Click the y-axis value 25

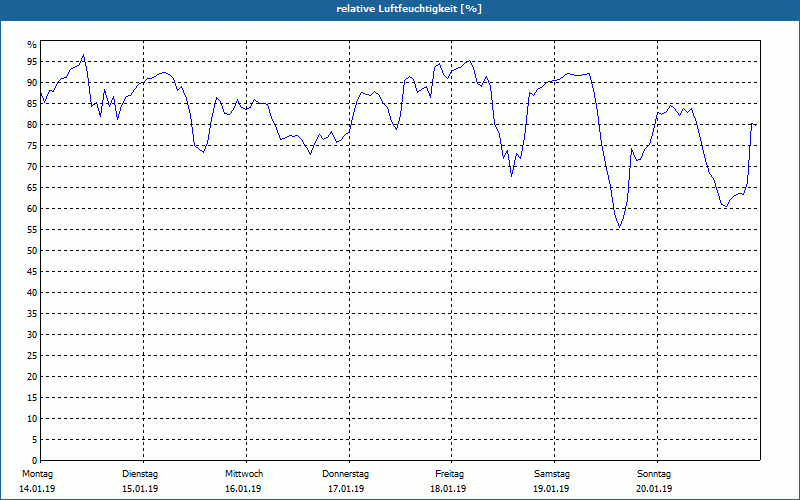(x=32, y=356)
